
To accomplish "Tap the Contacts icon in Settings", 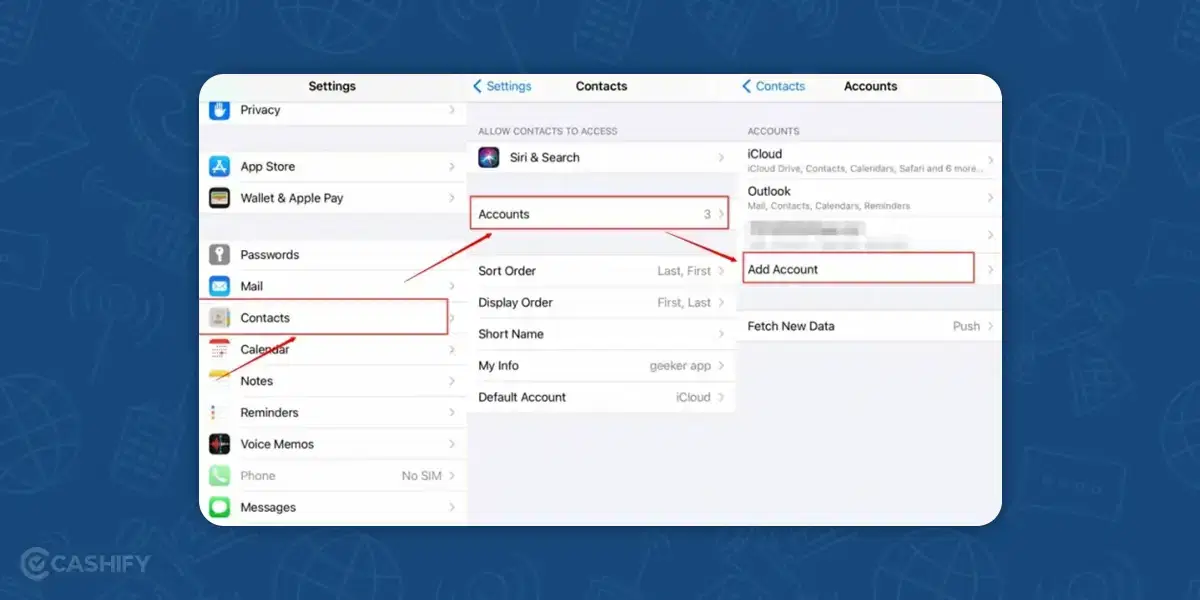I will click(x=219, y=318).
